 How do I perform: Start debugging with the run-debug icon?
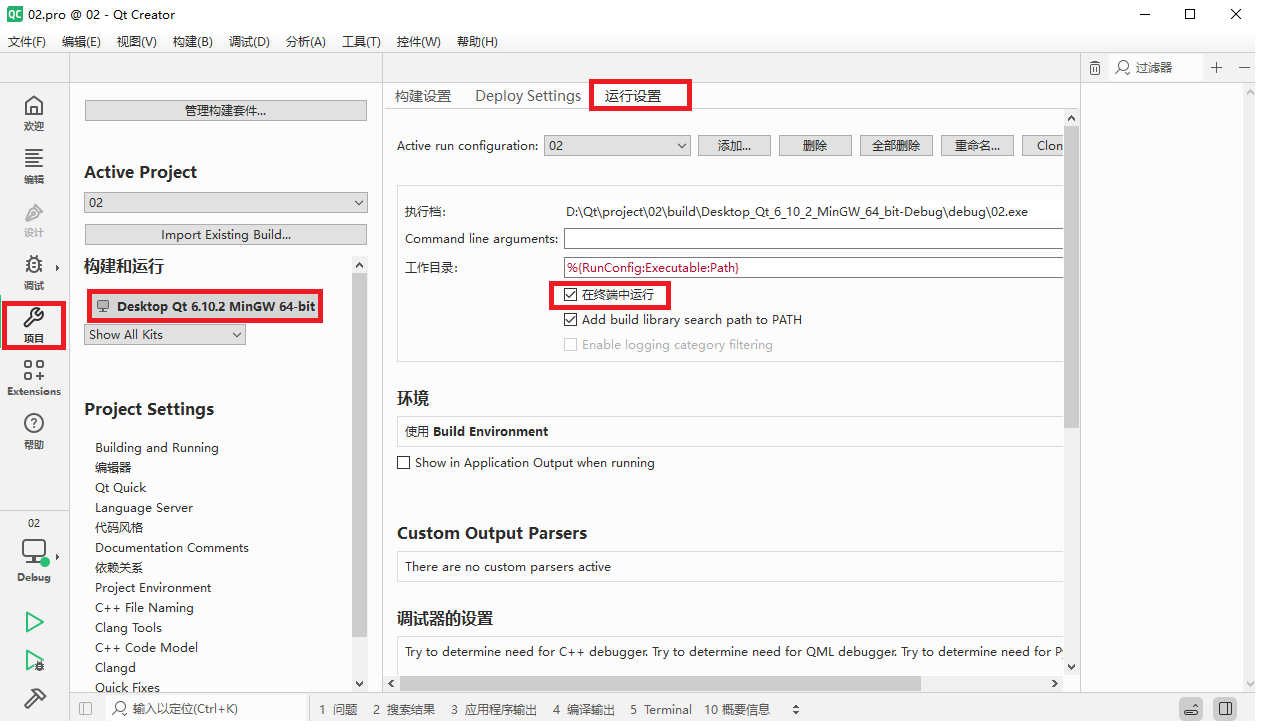coord(34,660)
